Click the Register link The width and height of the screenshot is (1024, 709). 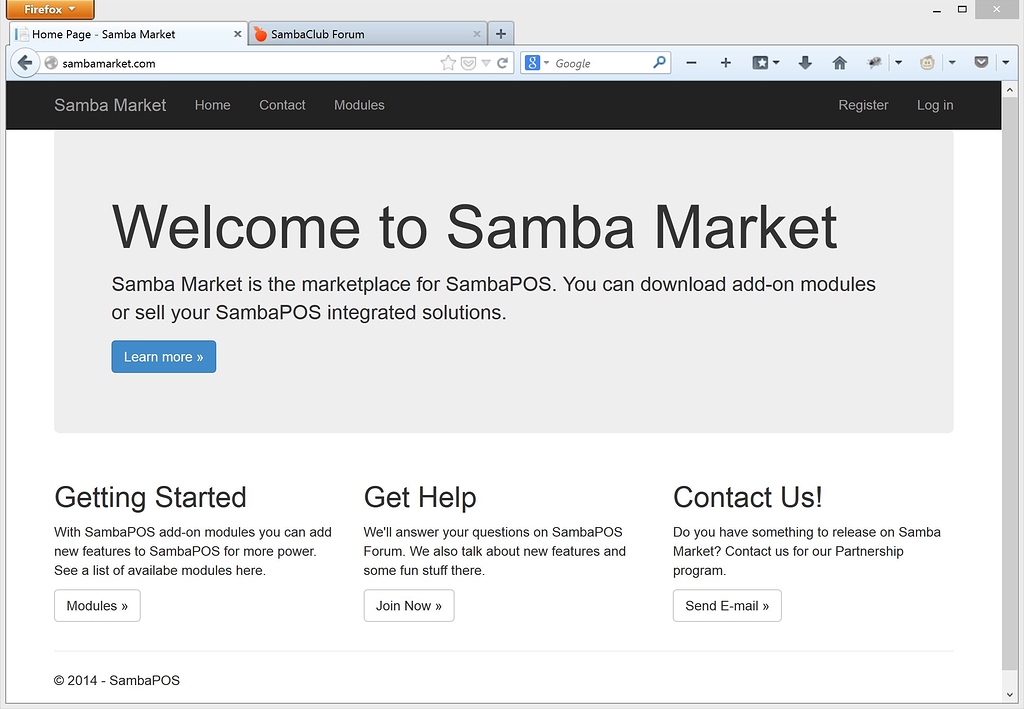(x=863, y=105)
